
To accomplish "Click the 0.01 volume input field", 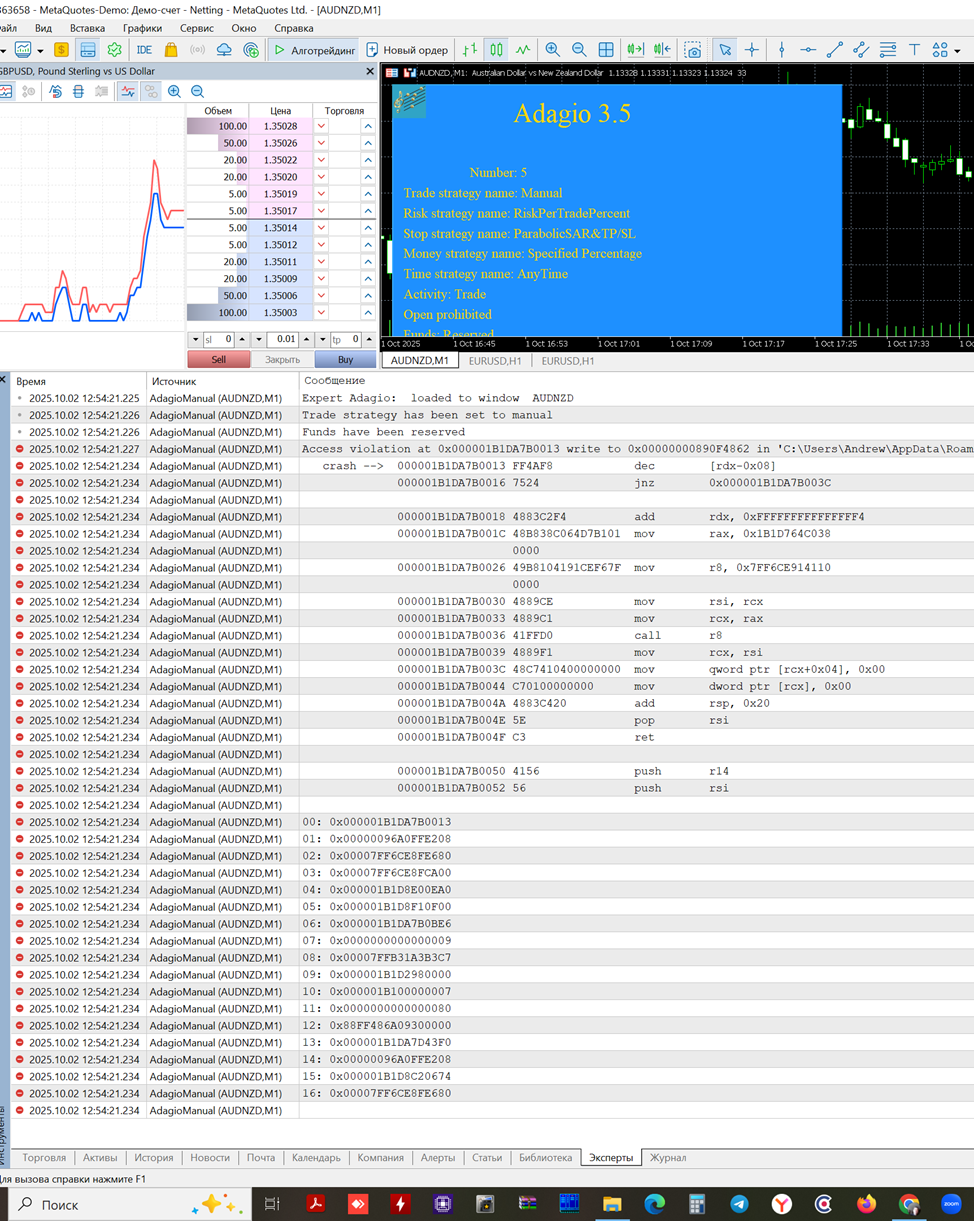I will (282, 340).
